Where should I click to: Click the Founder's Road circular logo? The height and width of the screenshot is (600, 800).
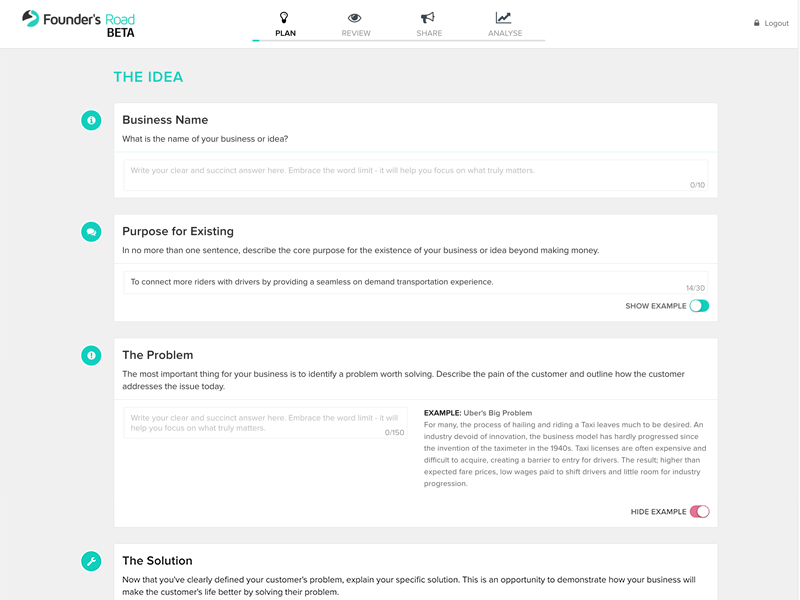31,19
